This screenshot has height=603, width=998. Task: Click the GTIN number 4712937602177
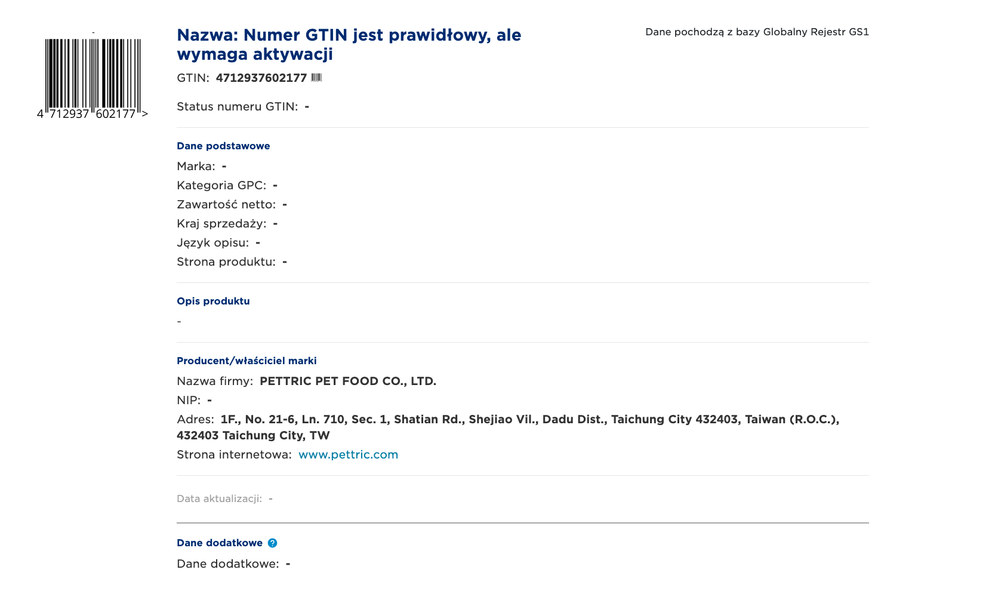click(261, 78)
